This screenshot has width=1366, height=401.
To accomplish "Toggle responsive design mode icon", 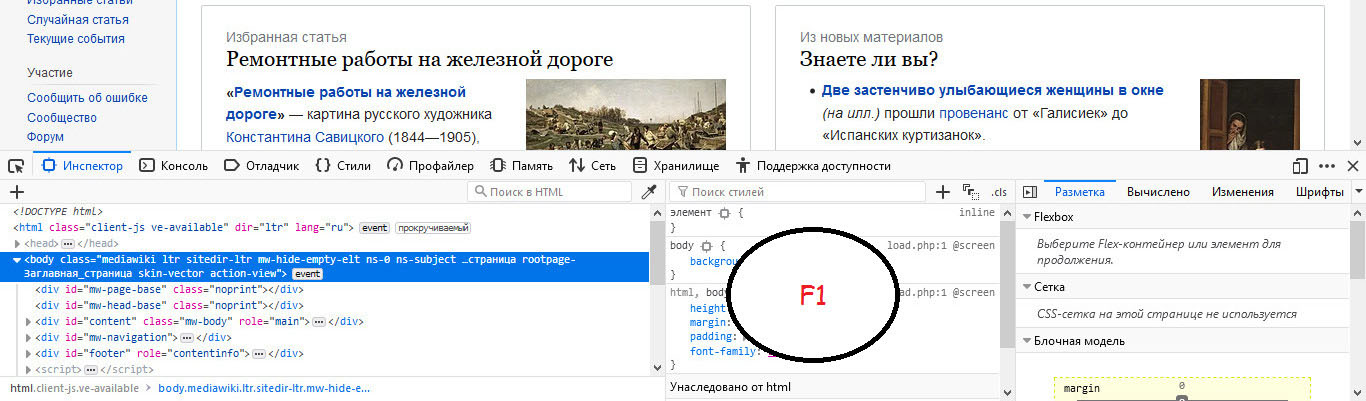I will tap(1300, 166).
